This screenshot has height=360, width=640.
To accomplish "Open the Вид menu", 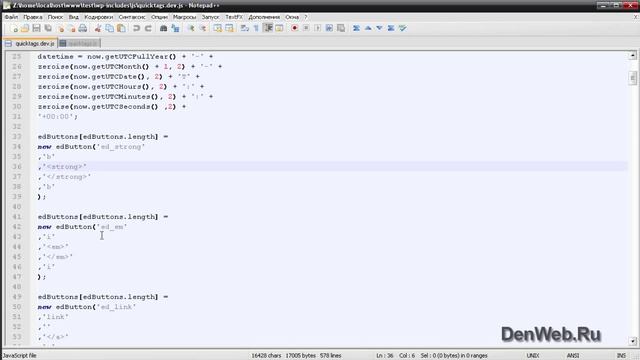I will tap(73, 17).
